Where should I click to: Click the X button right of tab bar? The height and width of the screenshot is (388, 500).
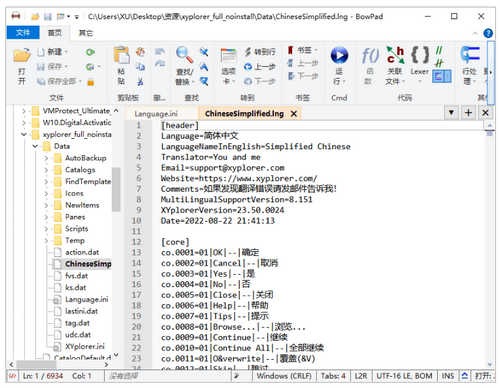pyautogui.click(x=485, y=112)
